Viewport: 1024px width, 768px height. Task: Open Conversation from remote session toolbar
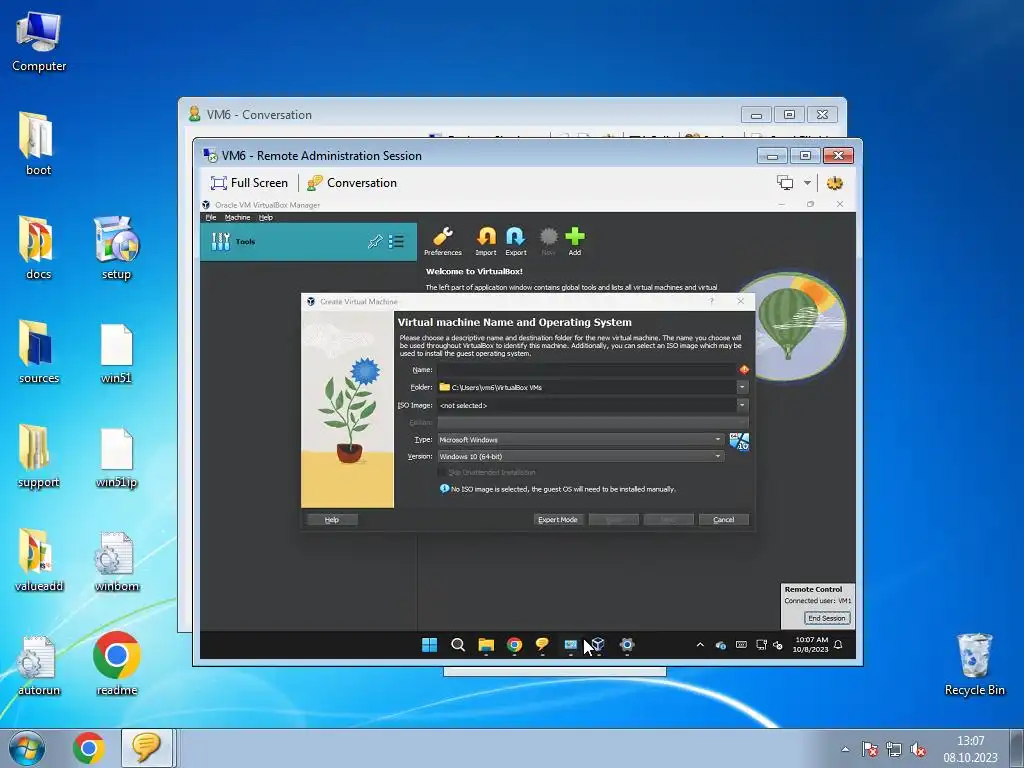(351, 183)
